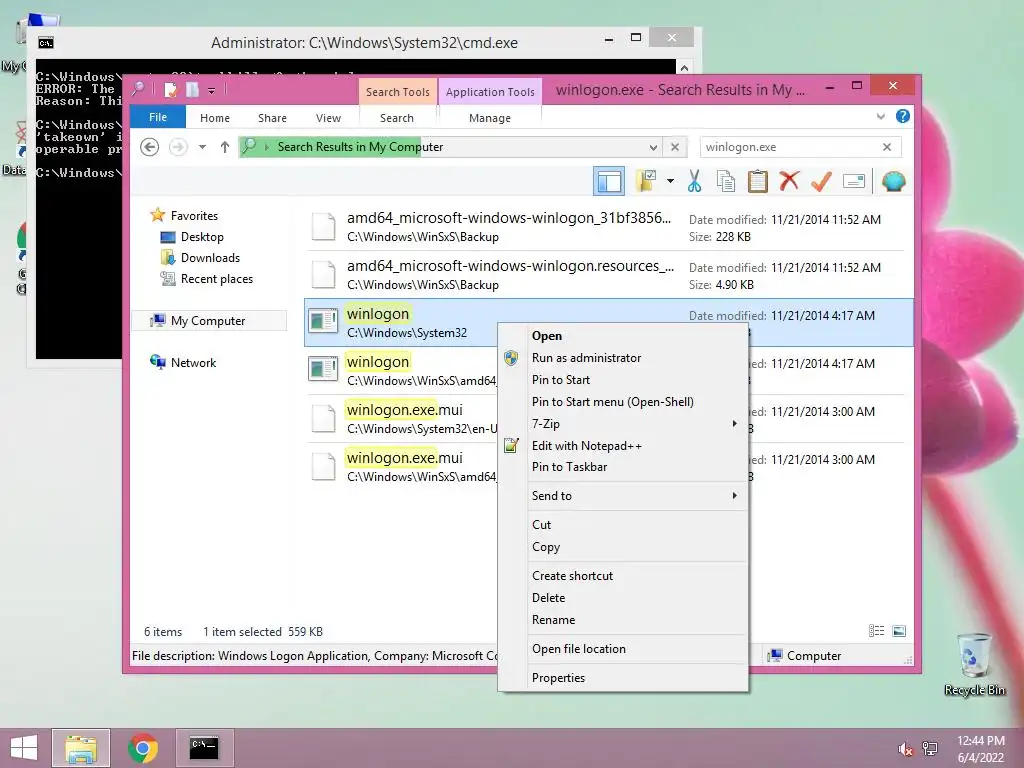Open Customize Quick Access Toolbar dropdown
1024x768 pixels.
coord(212,90)
